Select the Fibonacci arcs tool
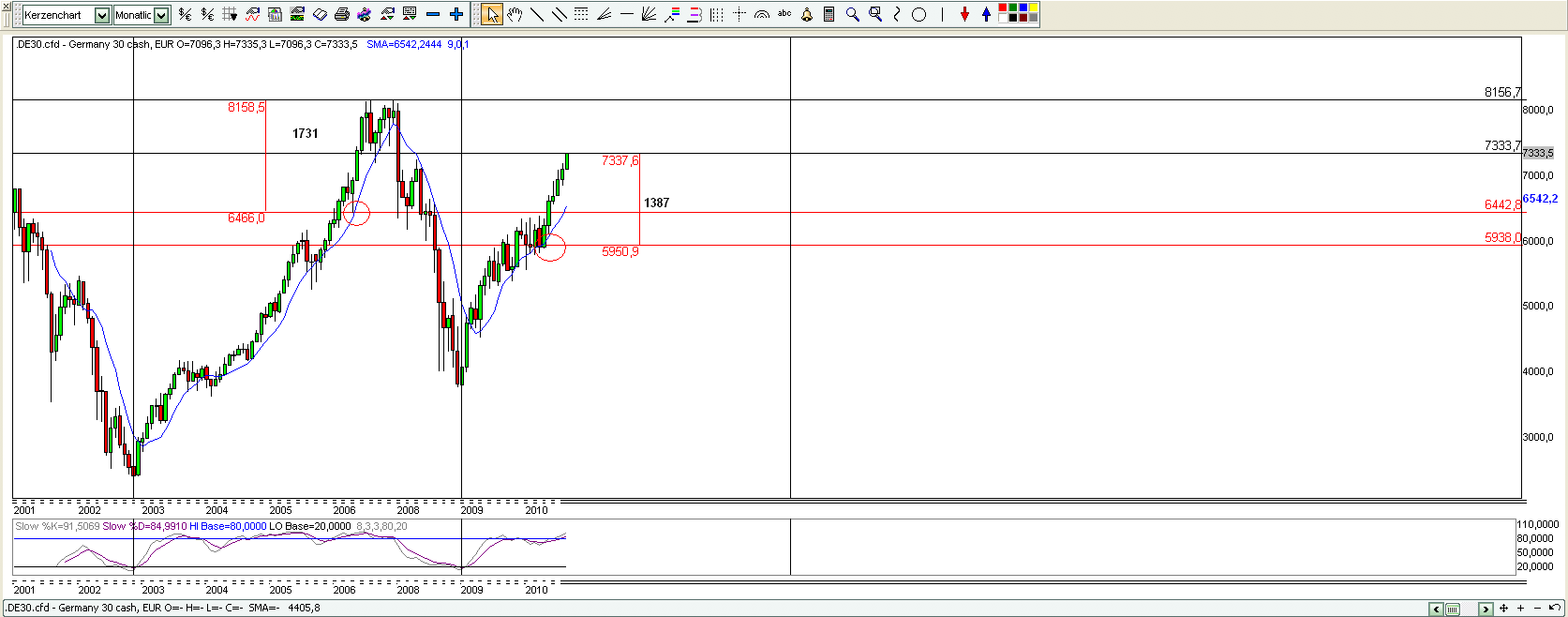 [x=762, y=14]
